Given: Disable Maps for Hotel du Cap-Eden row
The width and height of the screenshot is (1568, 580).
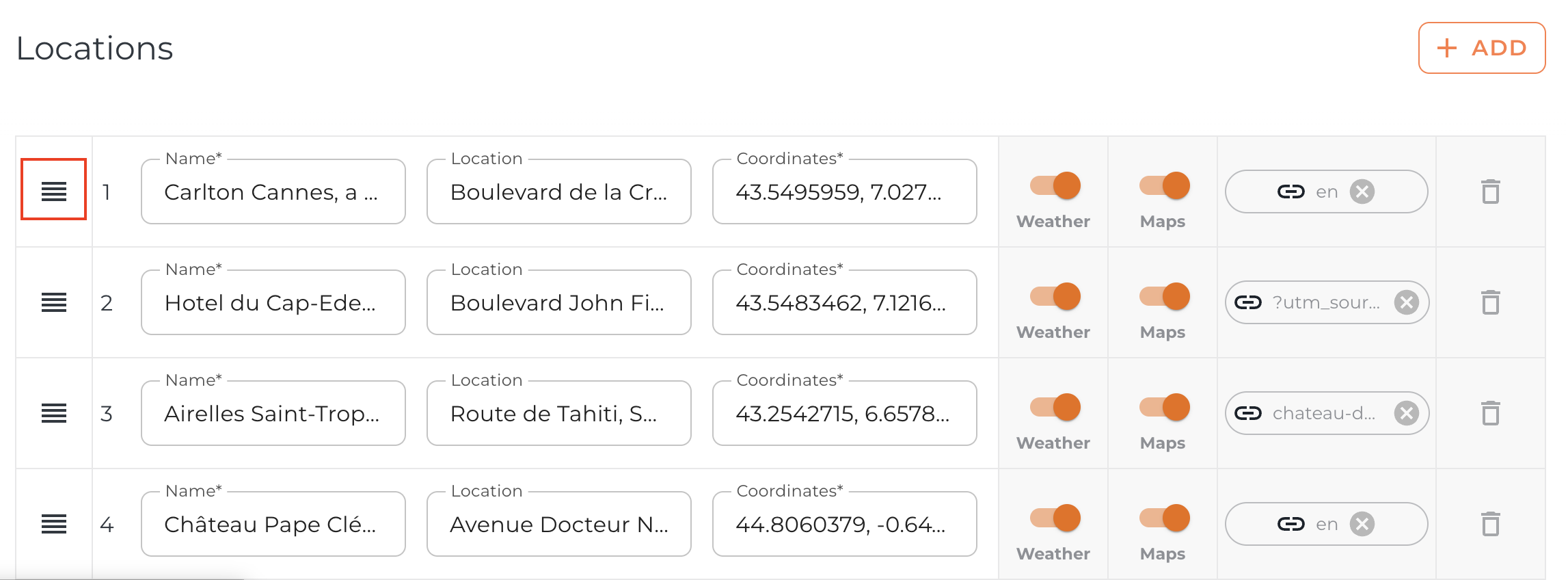Looking at the screenshot, I should (1164, 297).
